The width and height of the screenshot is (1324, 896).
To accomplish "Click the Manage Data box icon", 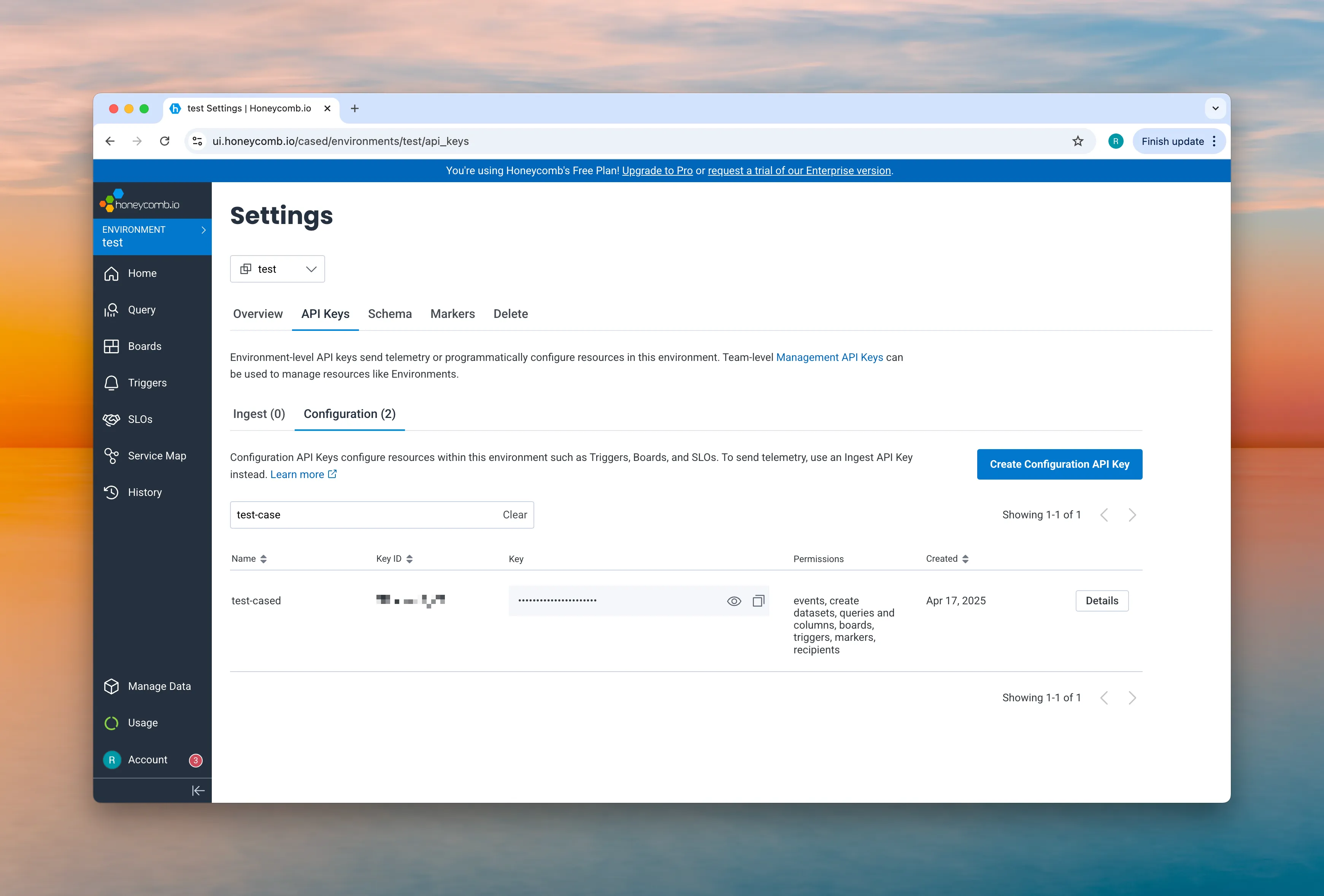I will click(112, 686).
